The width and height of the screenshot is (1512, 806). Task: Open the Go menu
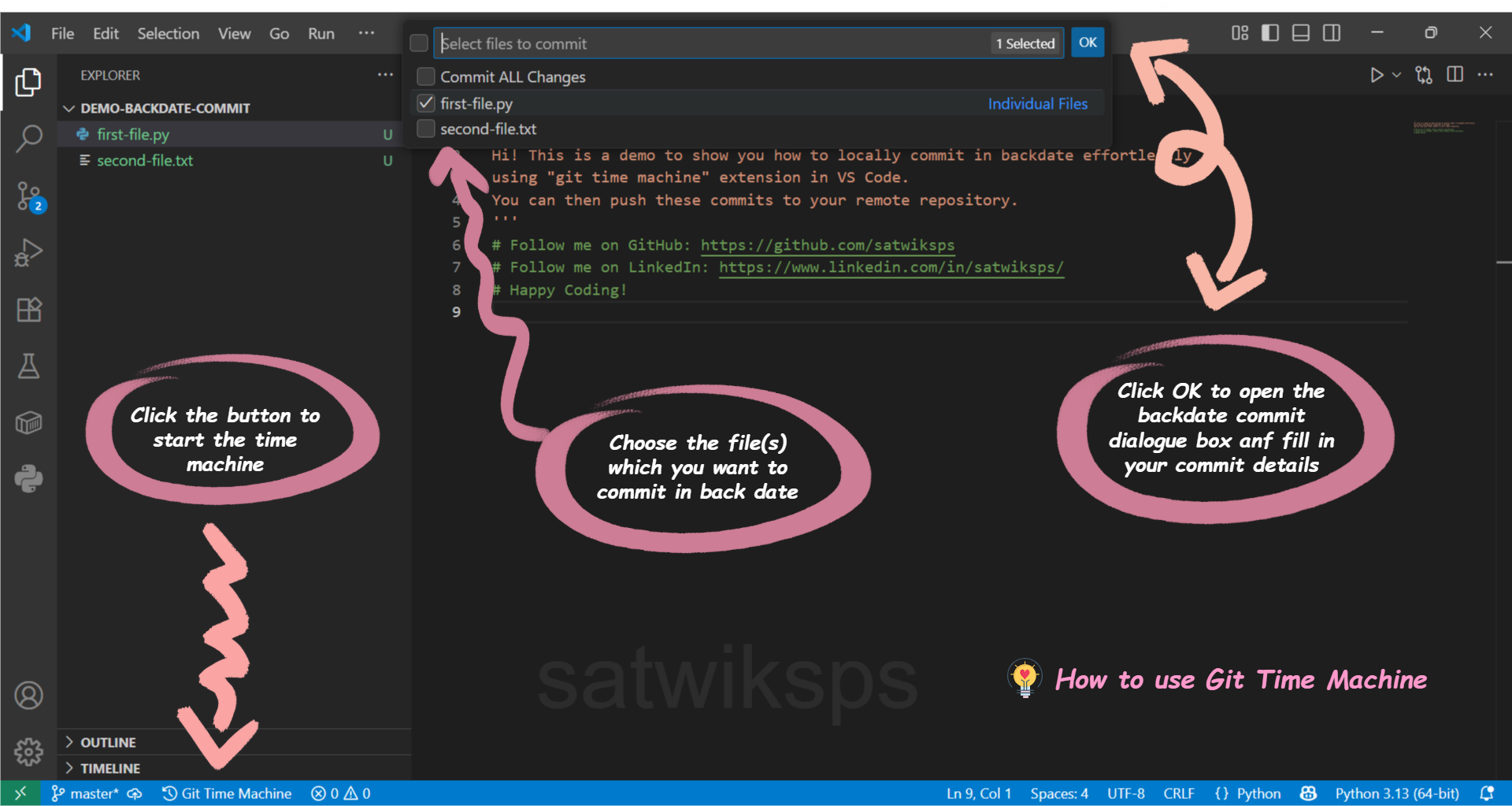coord(279,33)
